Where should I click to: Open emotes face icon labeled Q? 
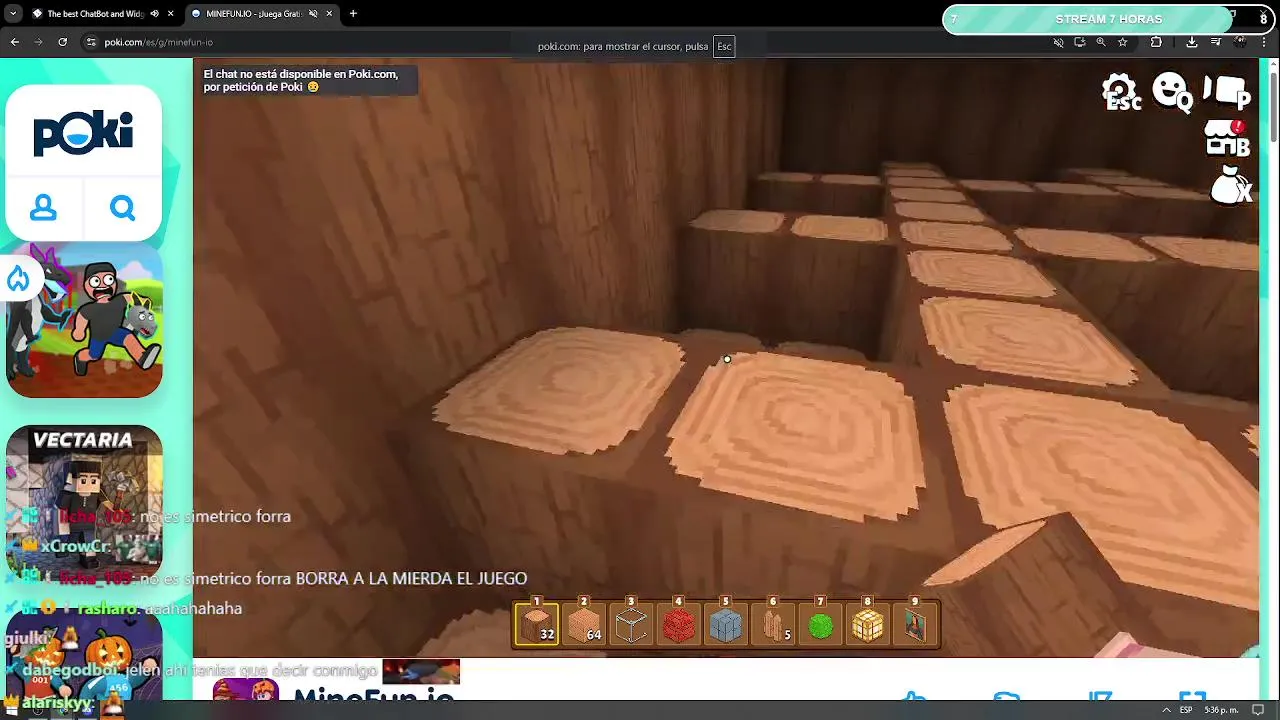pos(1172,93)
